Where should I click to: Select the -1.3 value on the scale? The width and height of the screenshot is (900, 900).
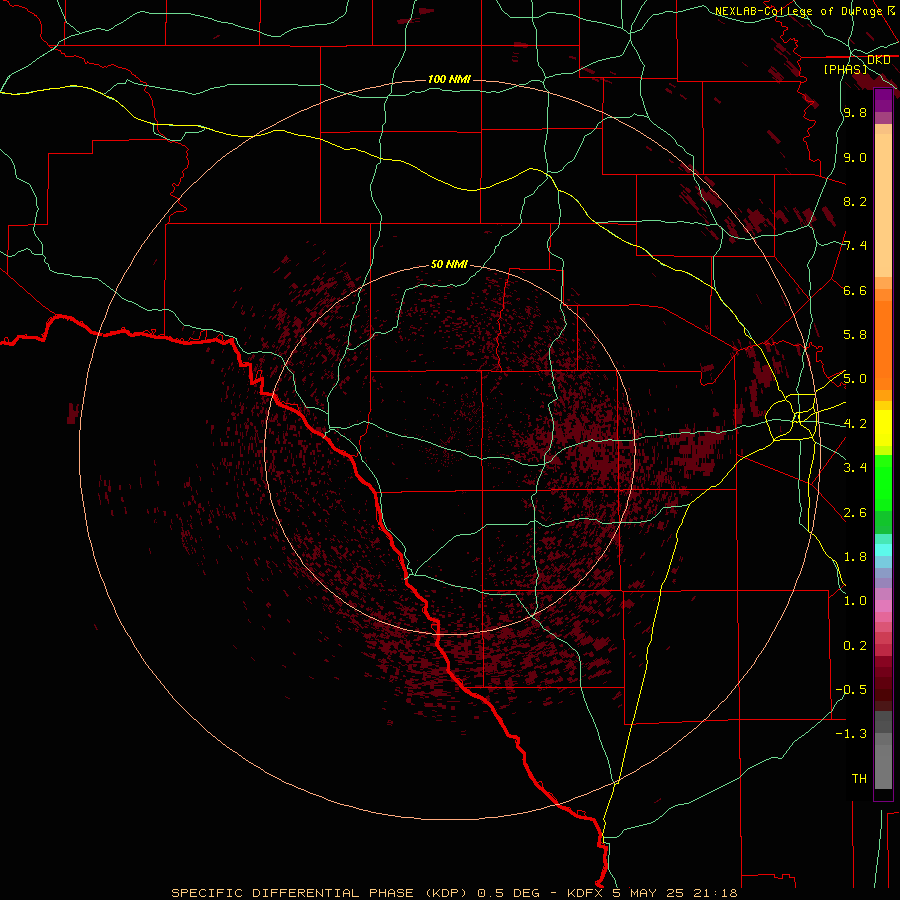pos(851,734)
